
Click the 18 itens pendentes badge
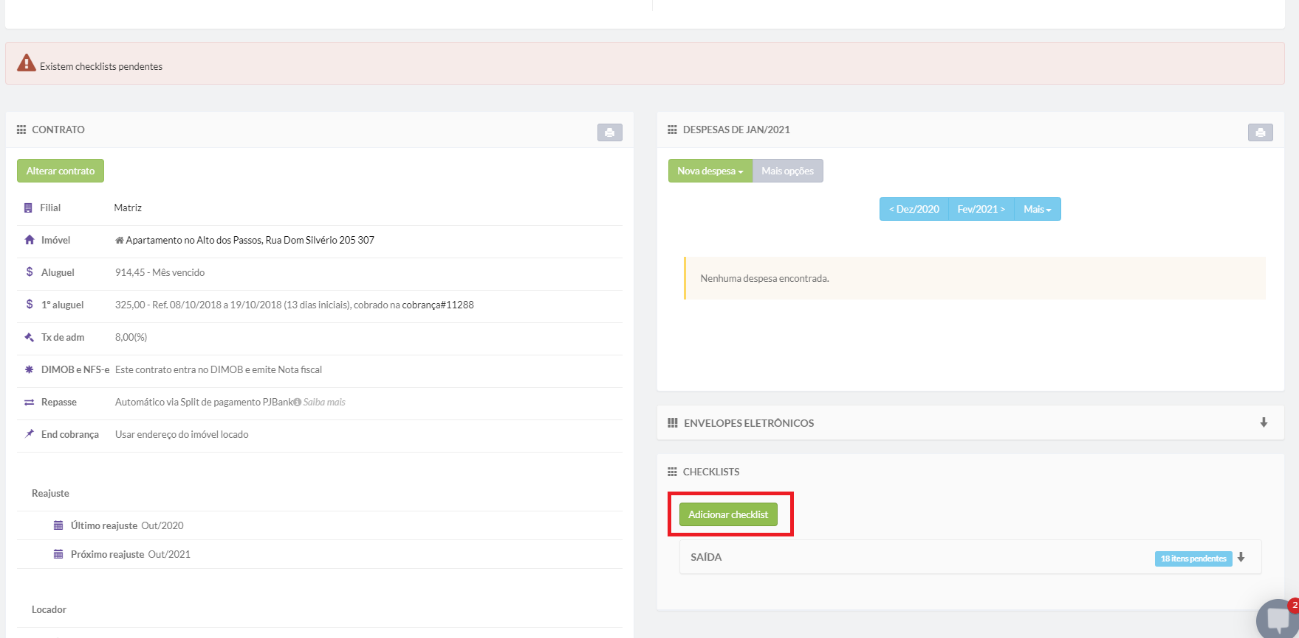point(1194,558)
